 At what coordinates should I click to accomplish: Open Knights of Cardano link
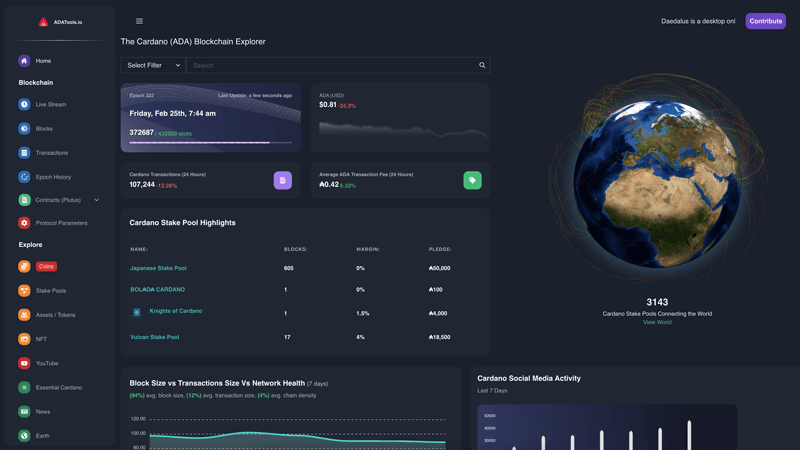(176, 311)
